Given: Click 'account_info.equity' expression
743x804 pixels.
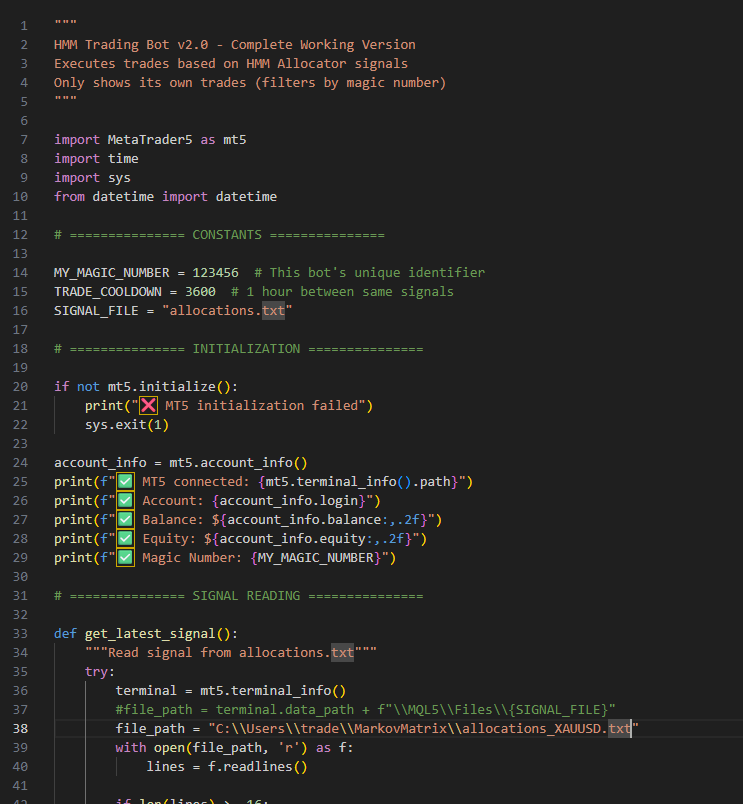Looking at the screenshot, I should (x=292, y=538).
